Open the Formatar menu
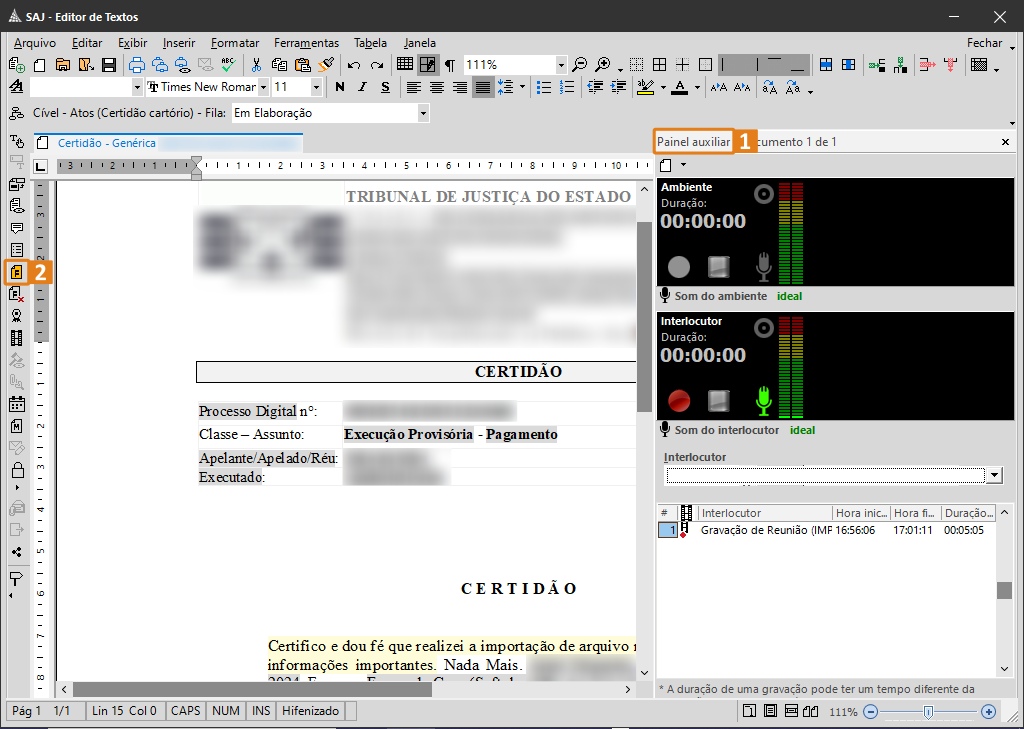The image size is (1024, 729). (x=235, y=43)
